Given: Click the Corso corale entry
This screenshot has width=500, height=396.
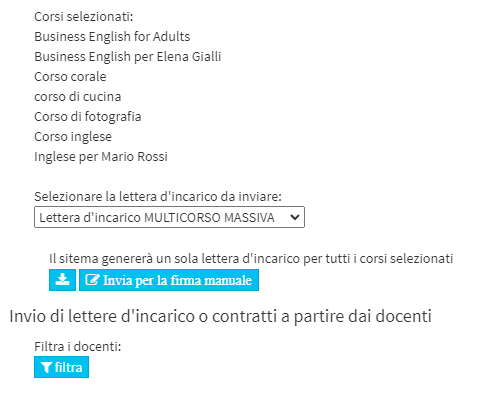Looking at the screenshot, I should (x=70, y=77).
